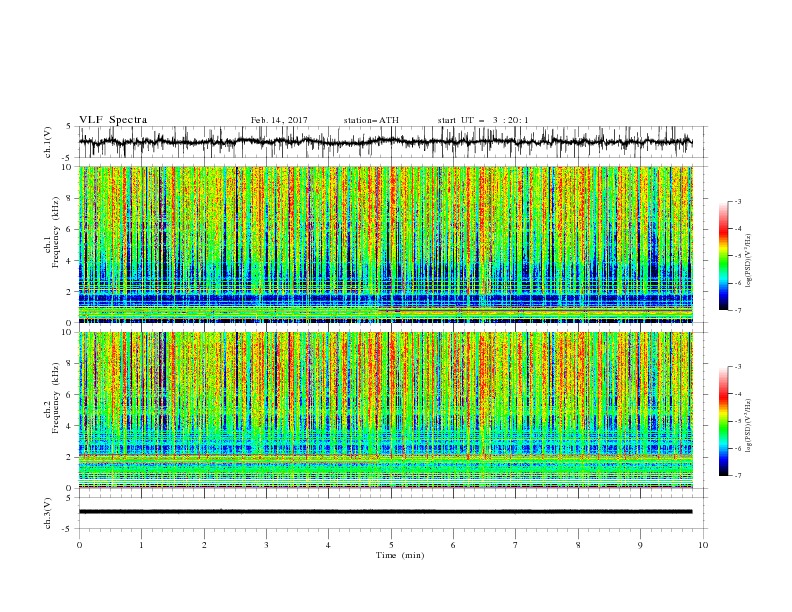The width and height of the screenshot is (792, 612).
Task: Click the ch.1 voltage waveform trace
Action: [385, 142]
